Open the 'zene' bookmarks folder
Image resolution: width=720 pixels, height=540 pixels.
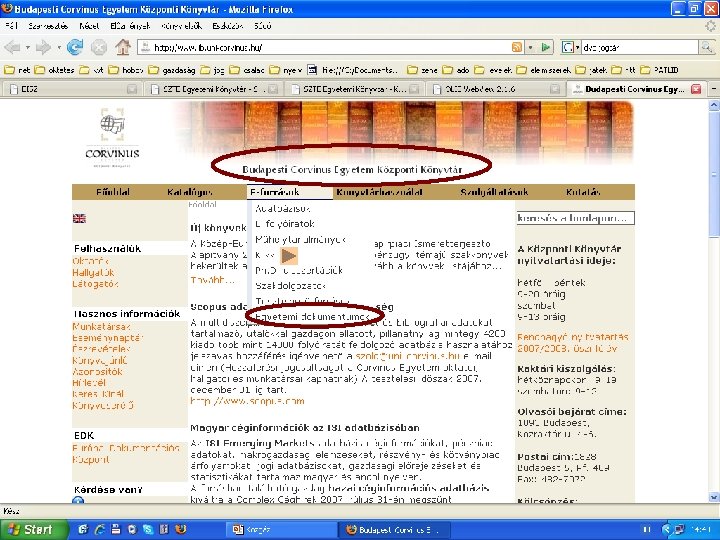coord(422,70)
